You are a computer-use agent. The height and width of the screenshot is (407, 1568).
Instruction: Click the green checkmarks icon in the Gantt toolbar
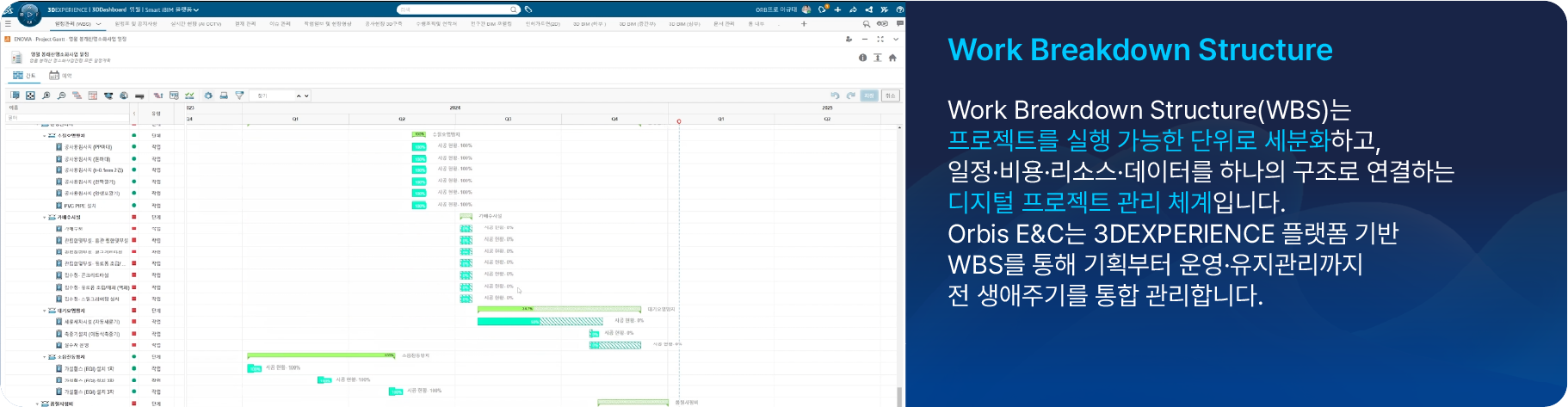coord(189,96)
